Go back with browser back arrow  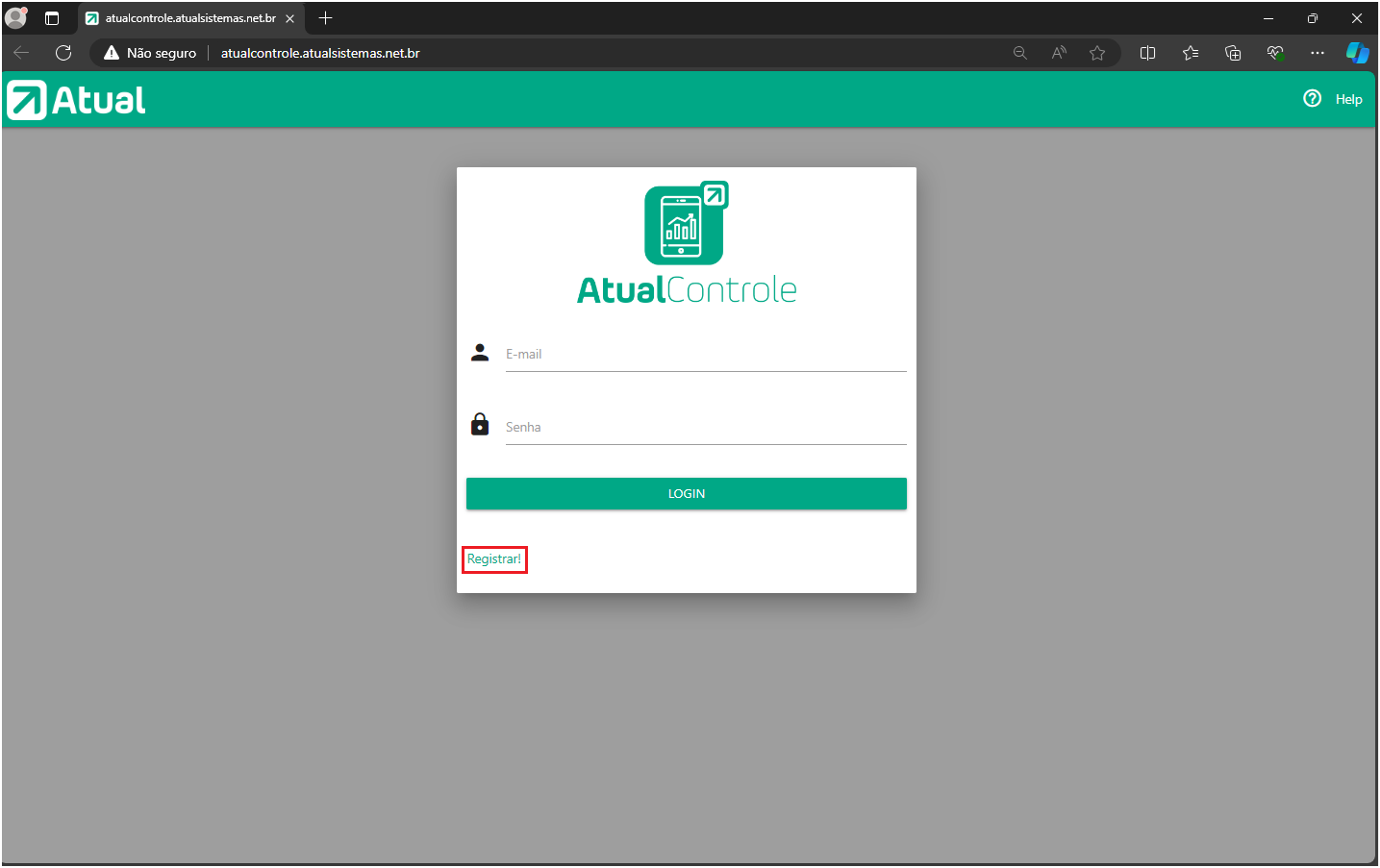point(21,53)
